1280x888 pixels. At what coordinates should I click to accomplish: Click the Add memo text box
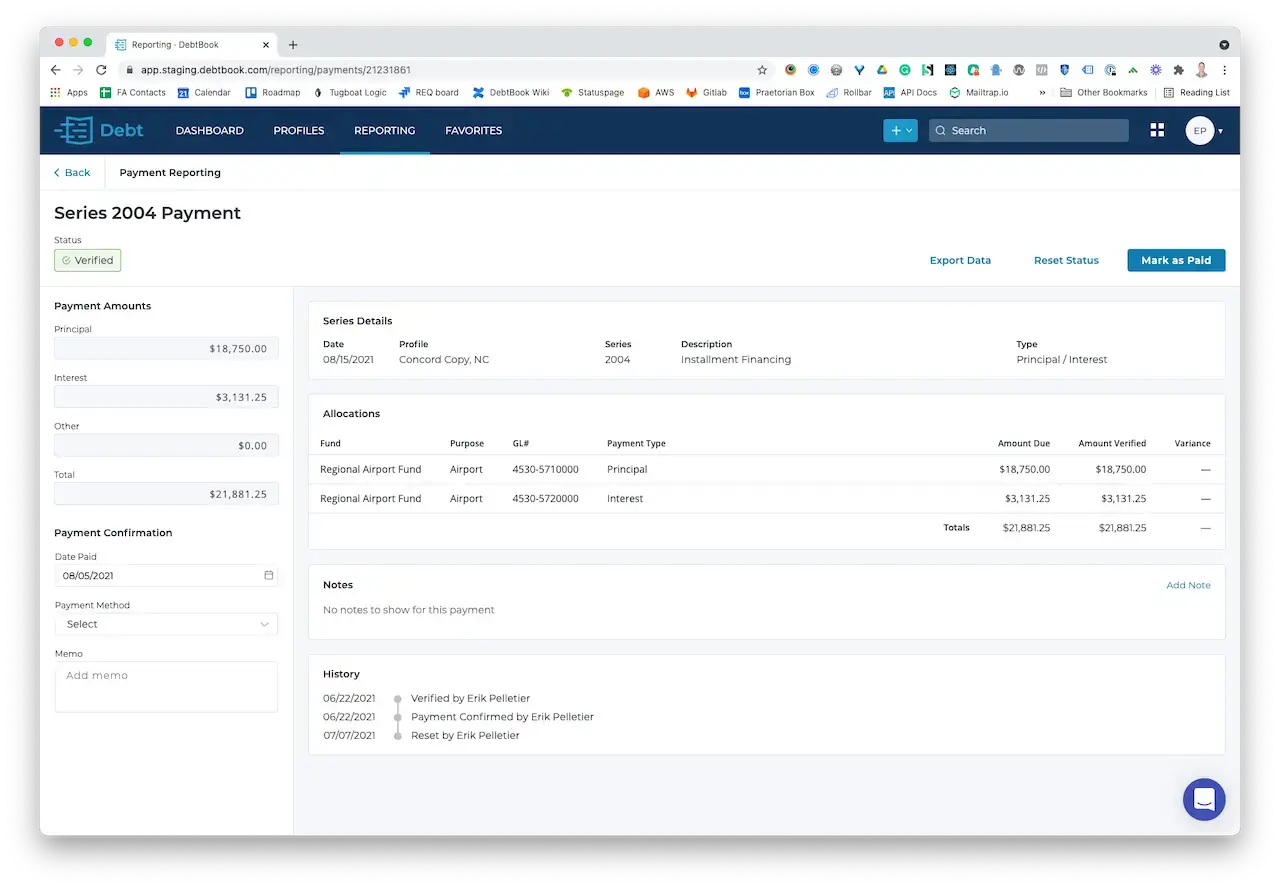tap(166, 686)
